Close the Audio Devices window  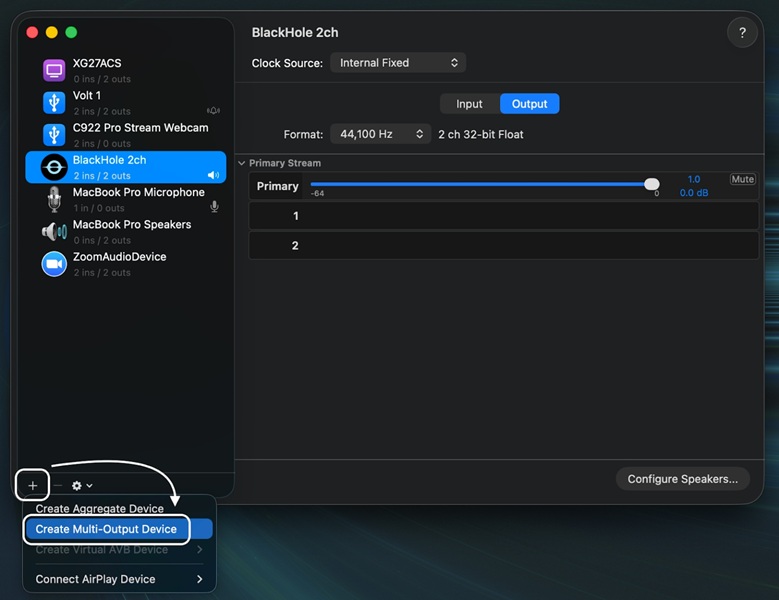[x=32, y=32]
